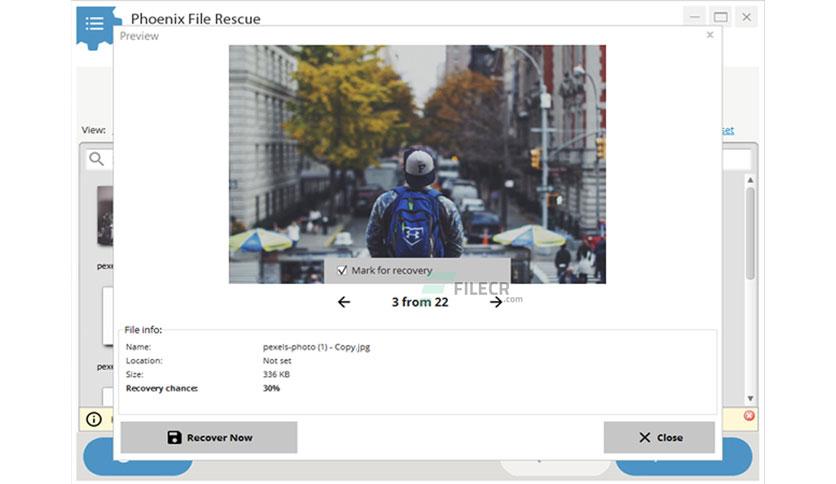Click the 30% recovery chance value
The width and height of the screenshot is (836, 484).
click(271, 388)
